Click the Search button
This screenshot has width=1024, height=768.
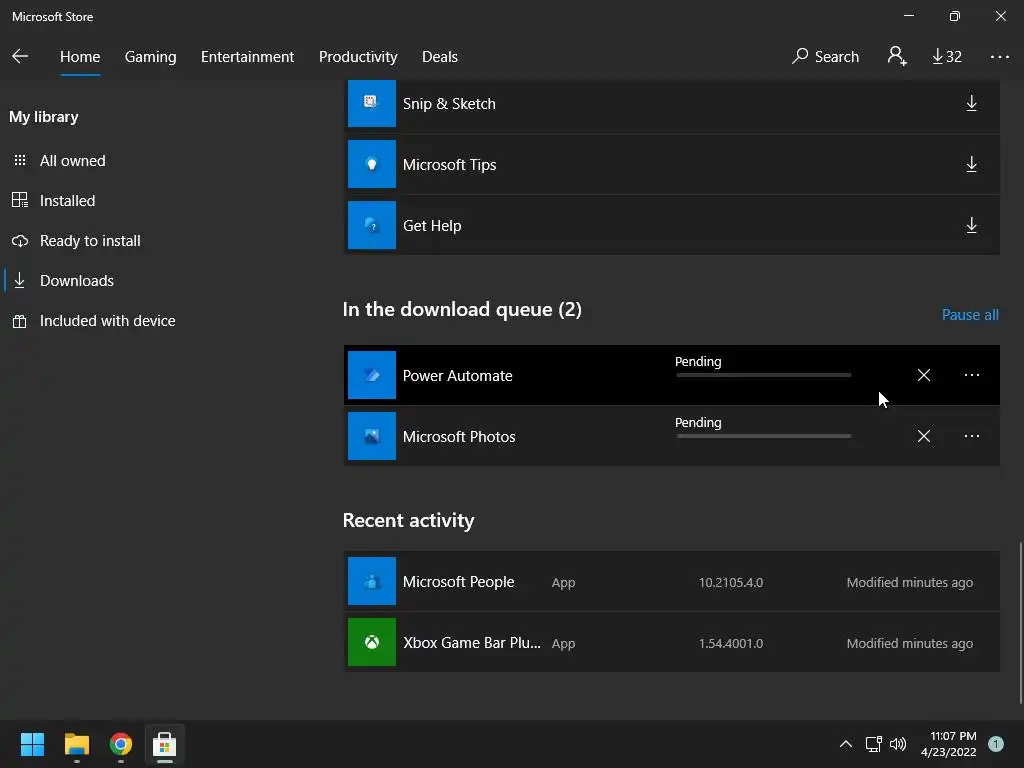click(825, 57)
